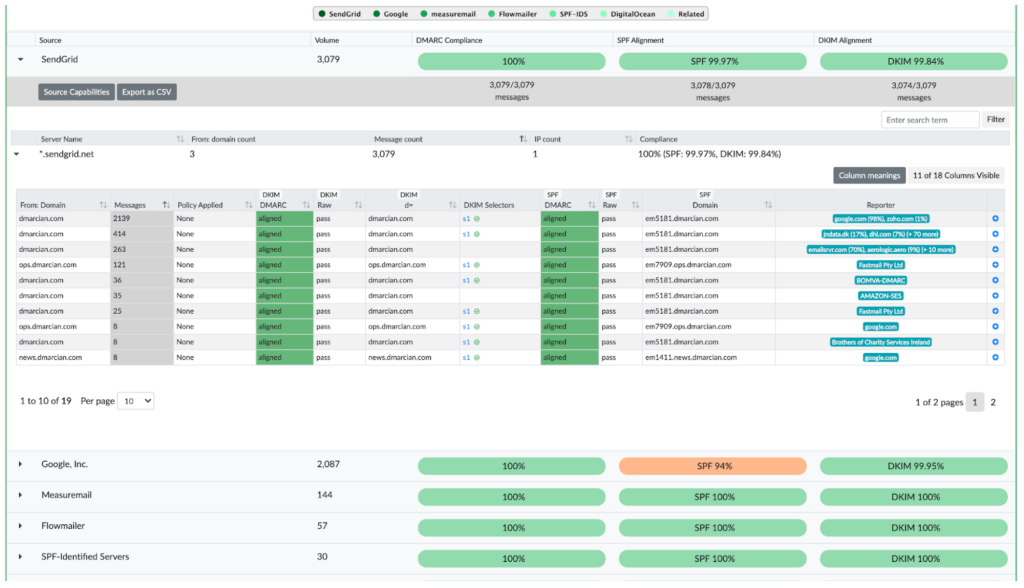Click the plus icon on the 263-message row
This screenshot has width=1024, height=588.
click(x=995, y=250)
